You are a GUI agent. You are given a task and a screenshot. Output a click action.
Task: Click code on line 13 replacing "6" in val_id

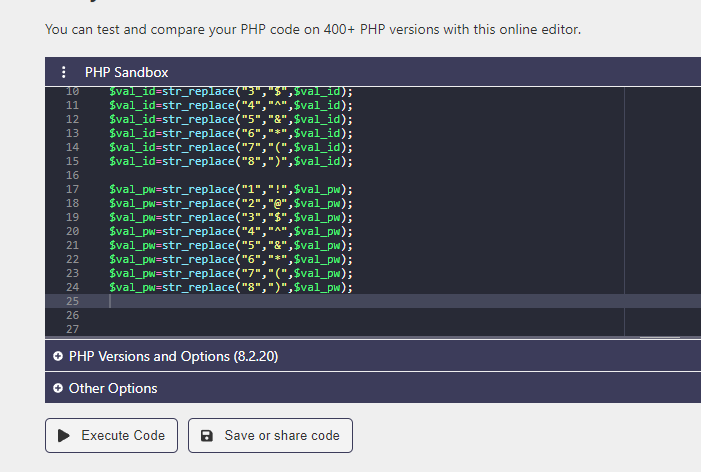[231, 133]
